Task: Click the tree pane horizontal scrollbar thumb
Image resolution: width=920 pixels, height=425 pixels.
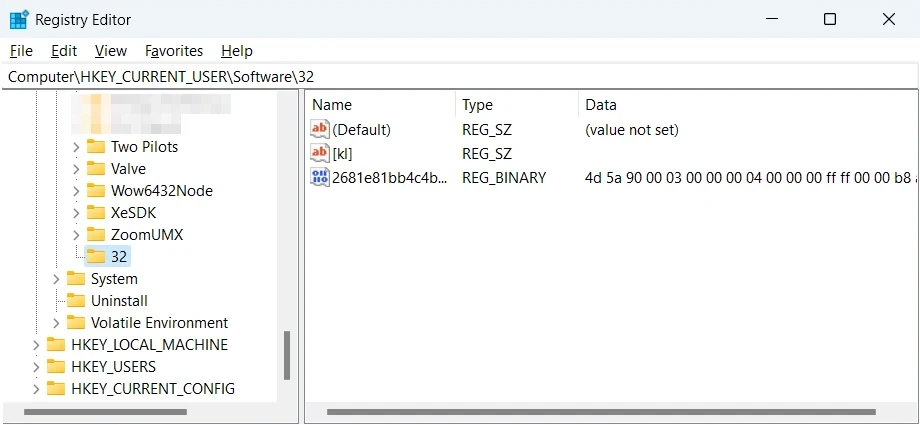Action: (105, 412)
